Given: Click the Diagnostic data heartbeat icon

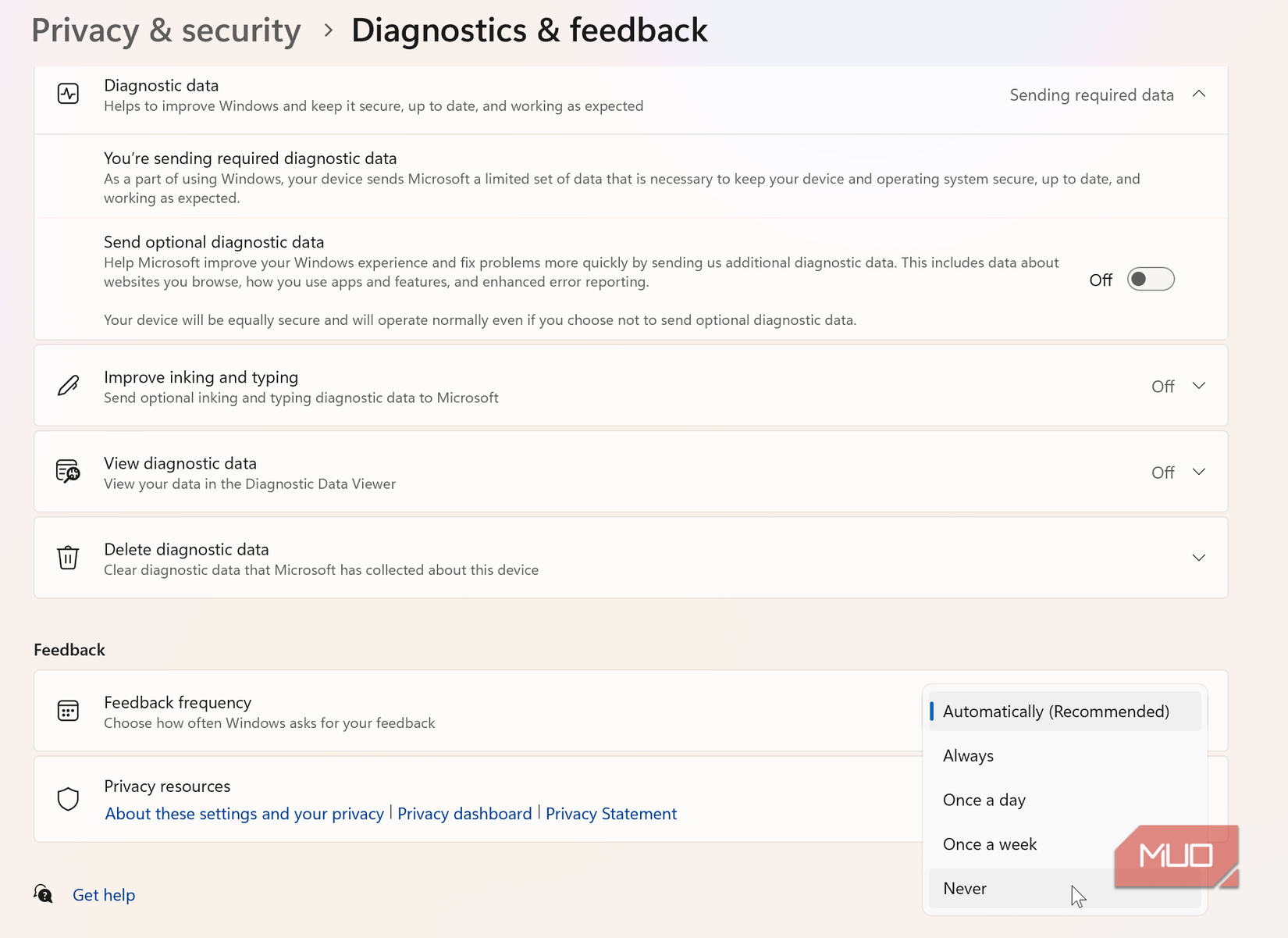Looking at the screenshot, I should 68,94.
